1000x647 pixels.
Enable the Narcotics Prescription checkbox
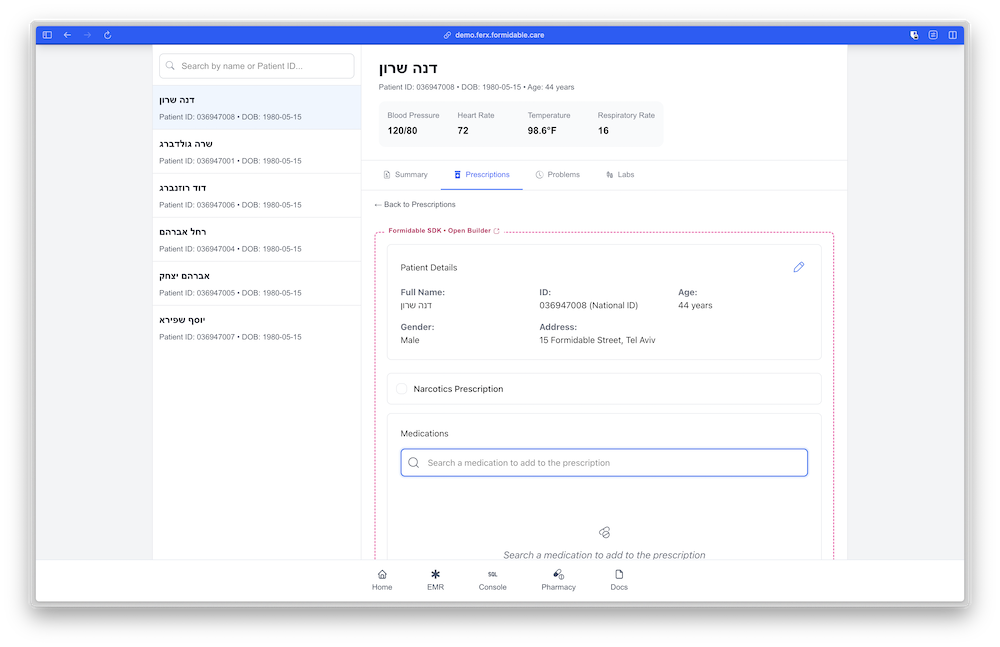coord(401,389)
